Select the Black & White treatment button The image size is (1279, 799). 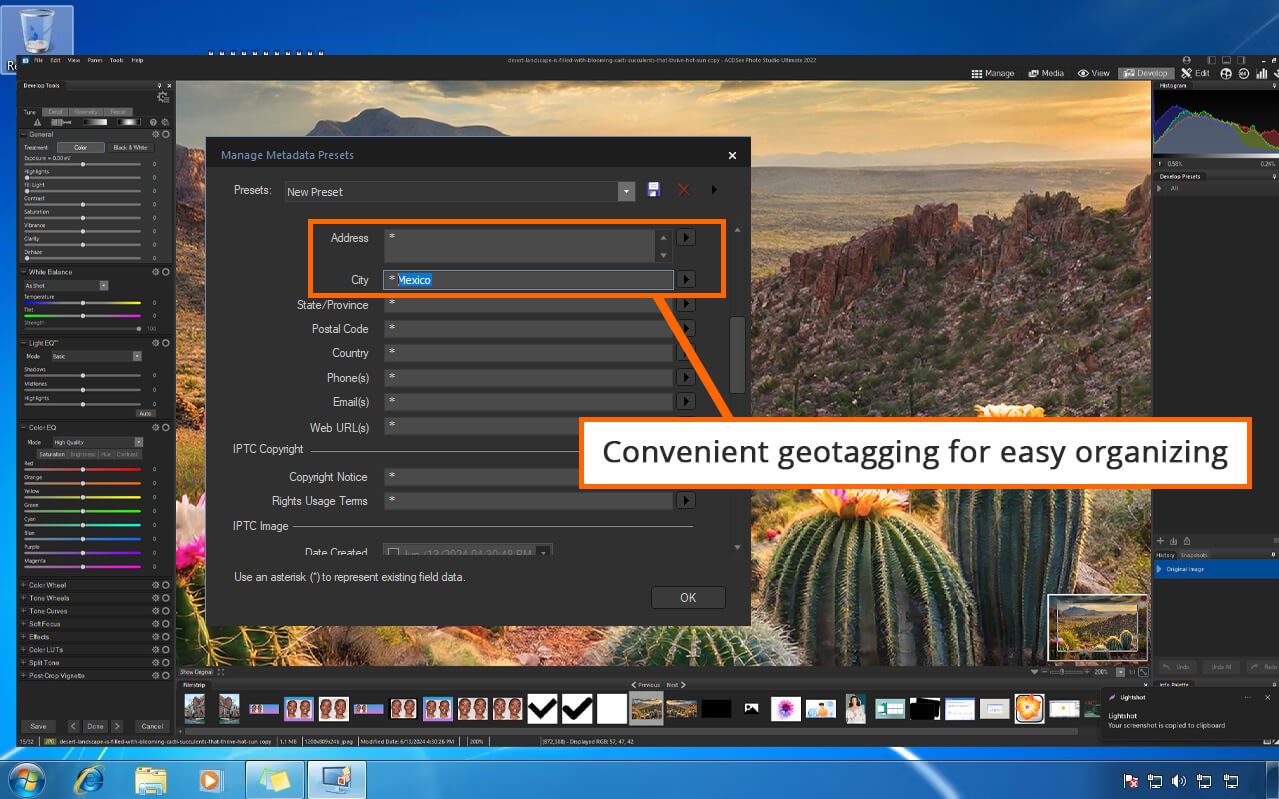point(129,147)
